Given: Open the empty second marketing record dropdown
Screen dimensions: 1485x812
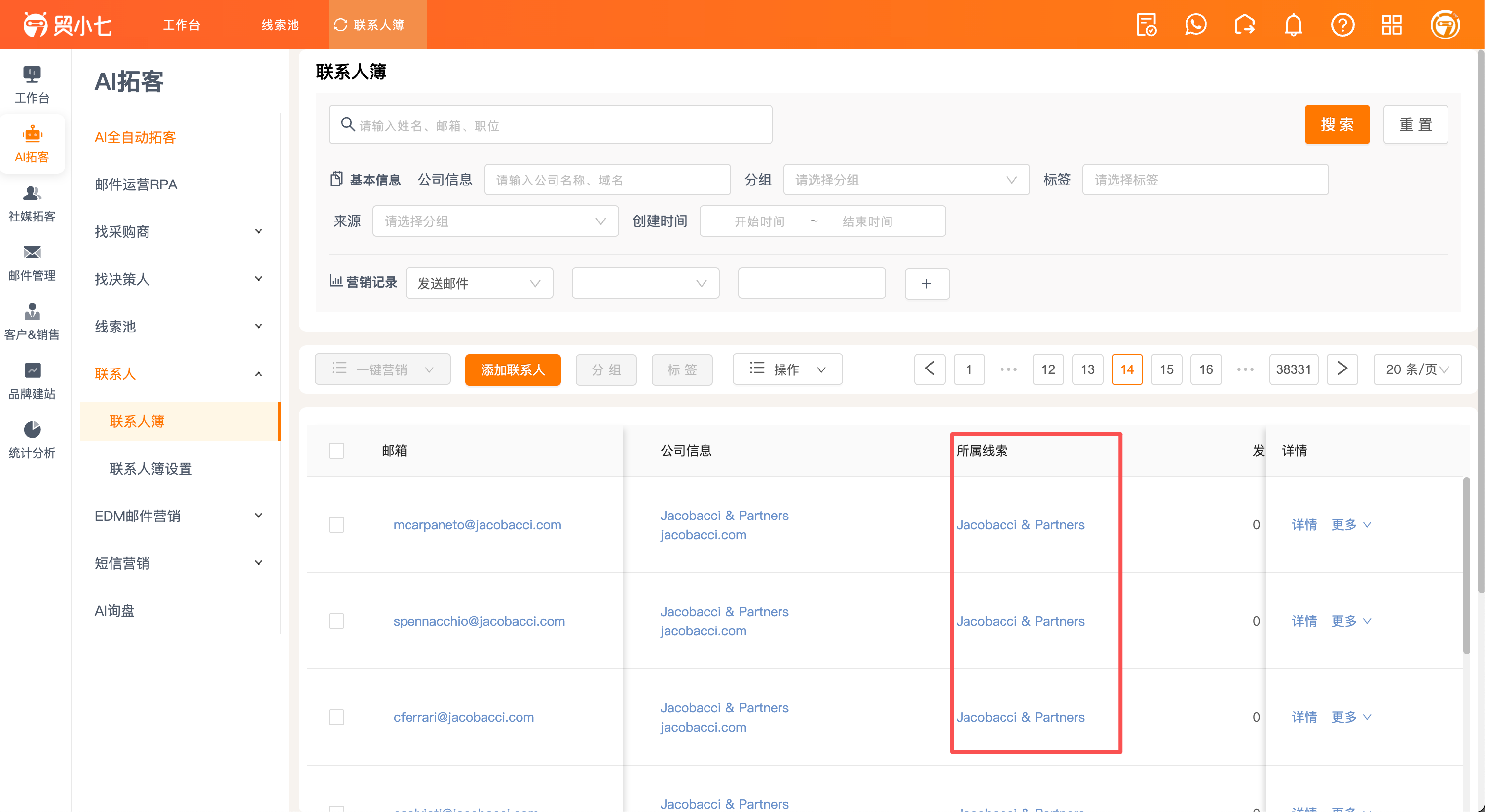Looking at the screenshot, I should (x=645, y=283).
